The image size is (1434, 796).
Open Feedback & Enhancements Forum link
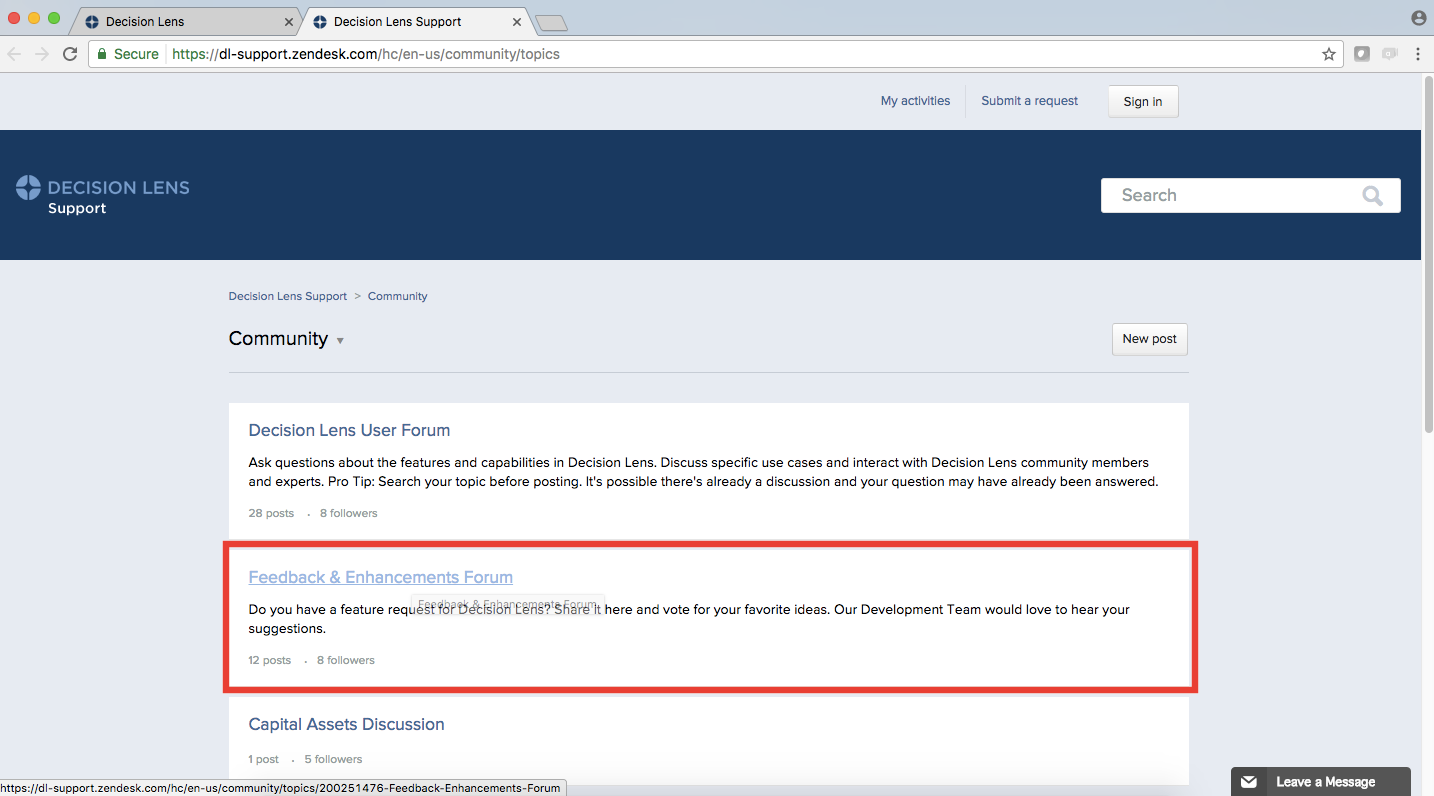[381, 577]
